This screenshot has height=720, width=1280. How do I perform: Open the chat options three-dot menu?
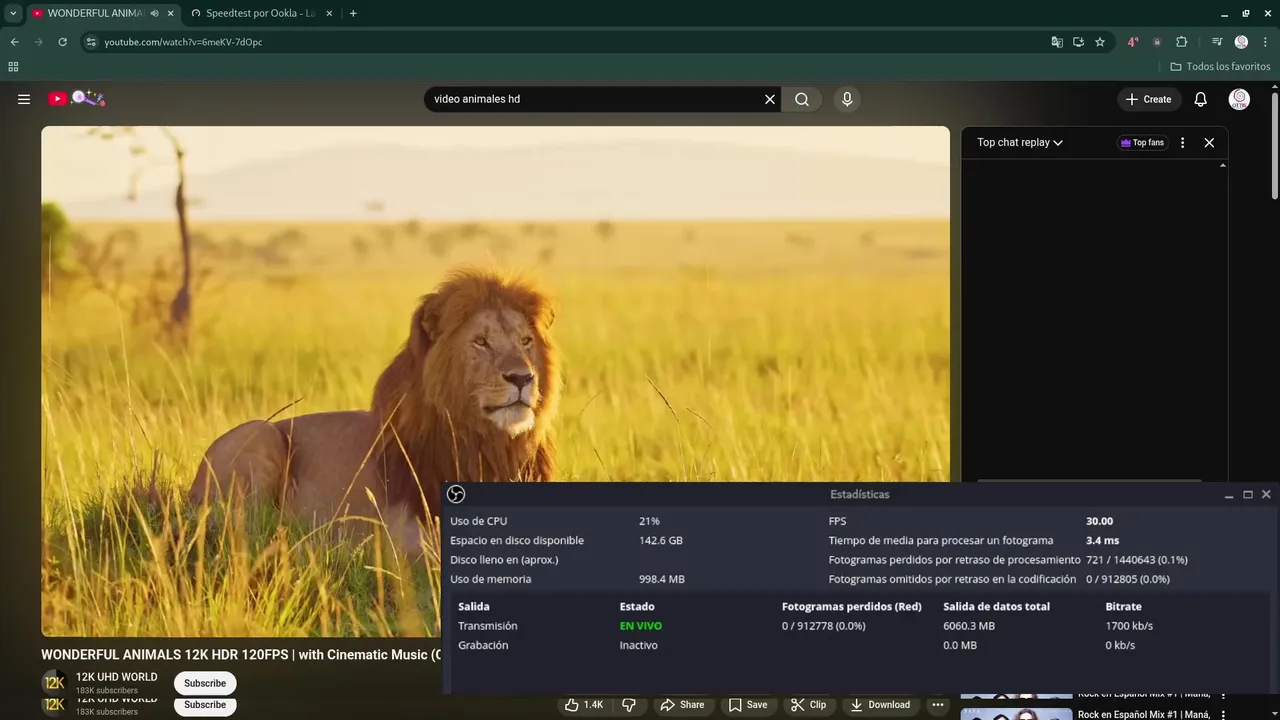coord(1182,143)
